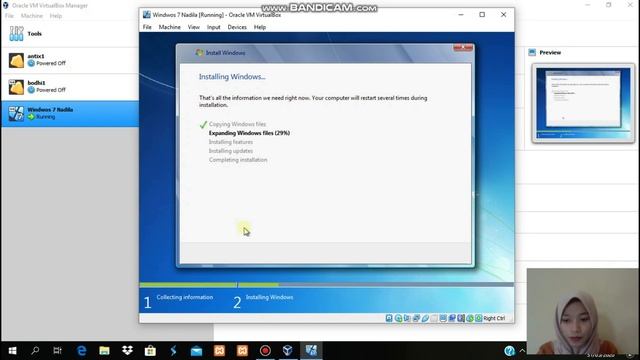Click the VM window title bar icon
Screen dimensions: 640x360
click(x=147, y=15)
